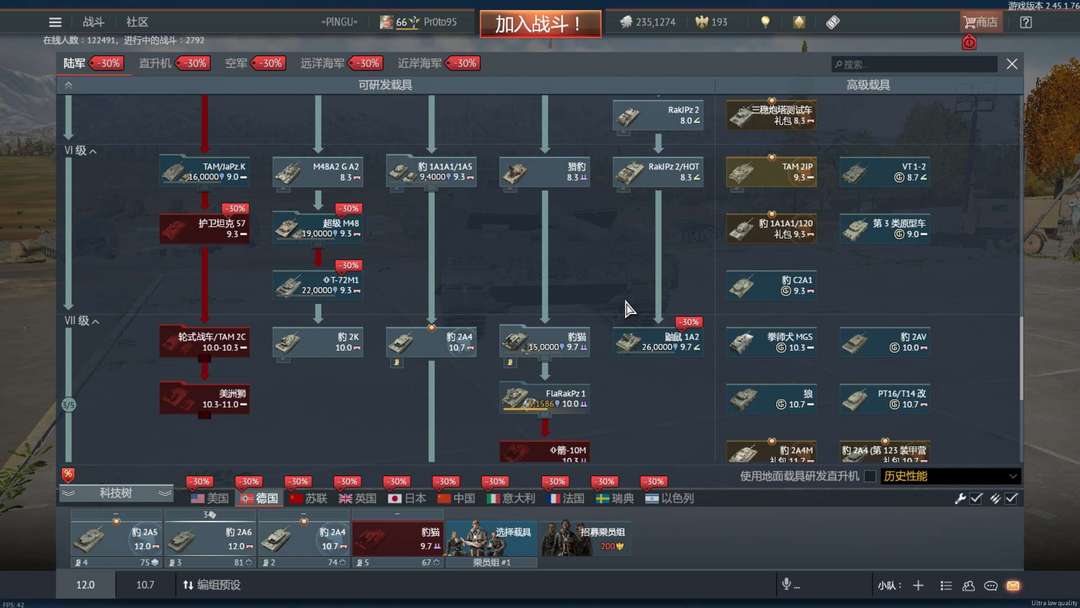Select the 美国 nation

click(209, 498)
